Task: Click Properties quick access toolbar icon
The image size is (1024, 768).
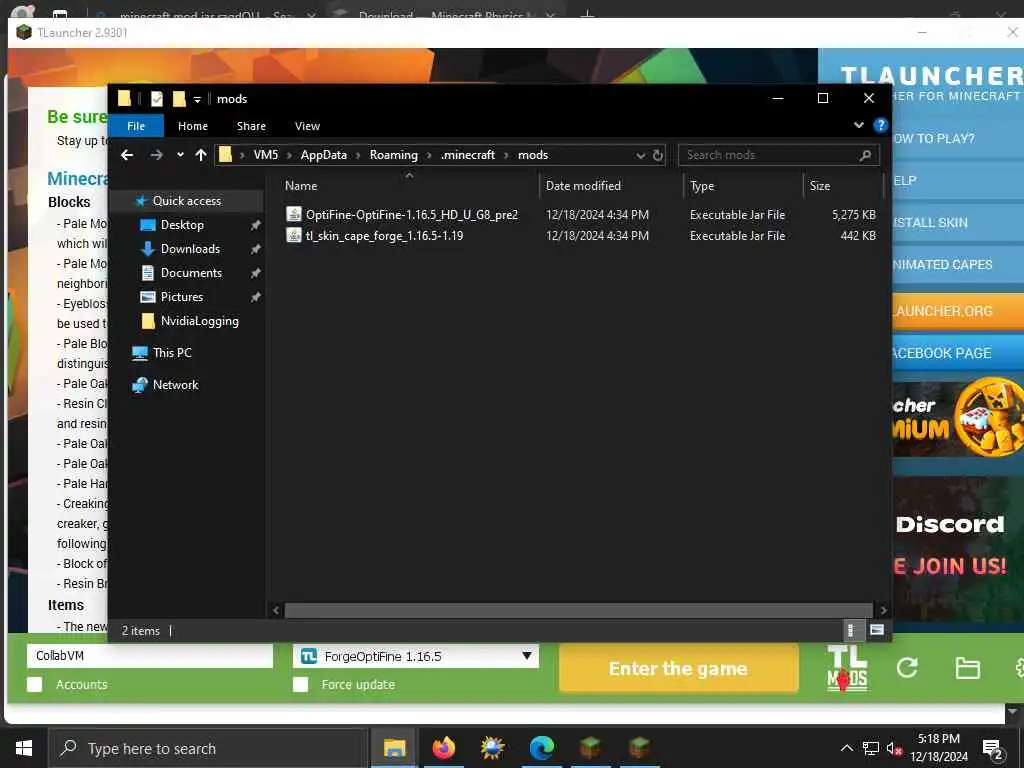Action: tap(157, 99)
